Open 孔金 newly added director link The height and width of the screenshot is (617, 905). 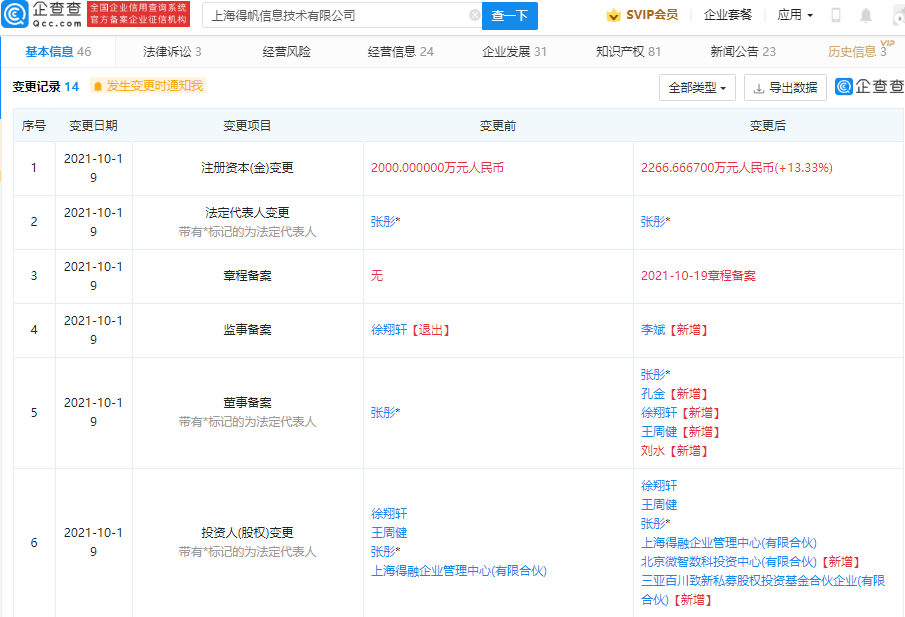coord(653,394)
